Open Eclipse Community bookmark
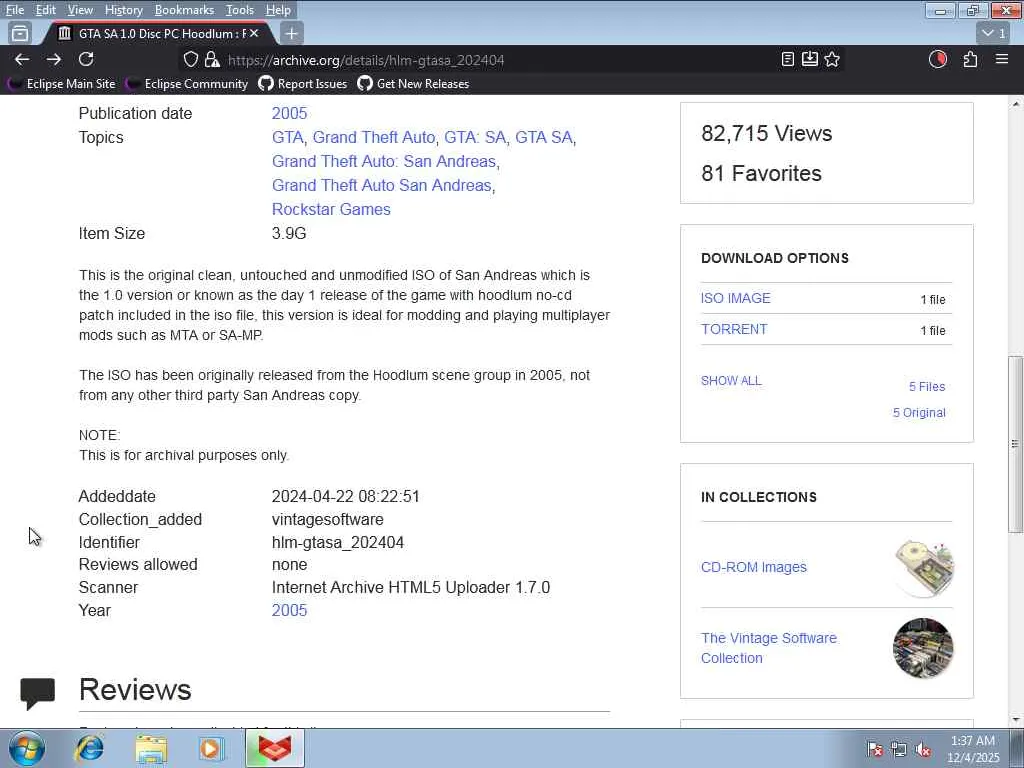 [x=187, y=84]
